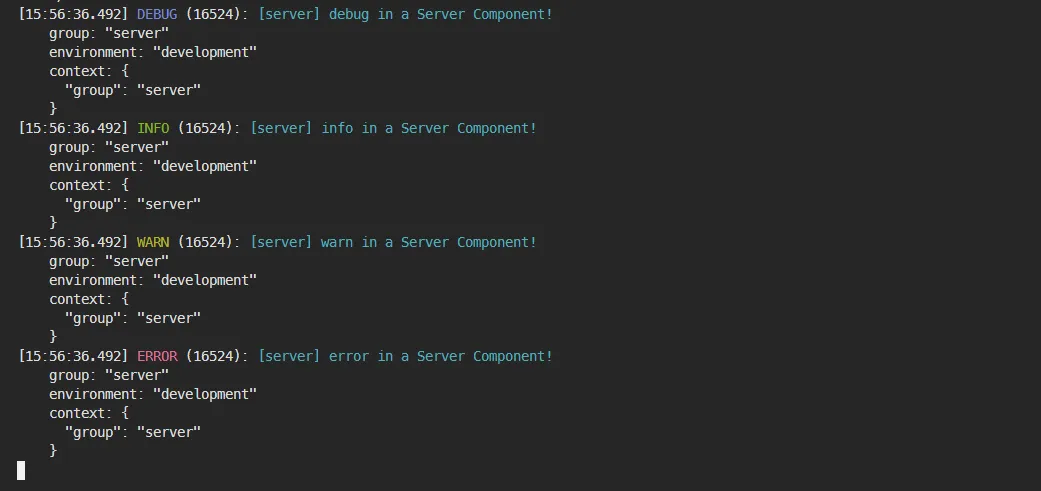
Task: Click 'environment: "development"' under the ERROR entry
Action: pos(153,394)
